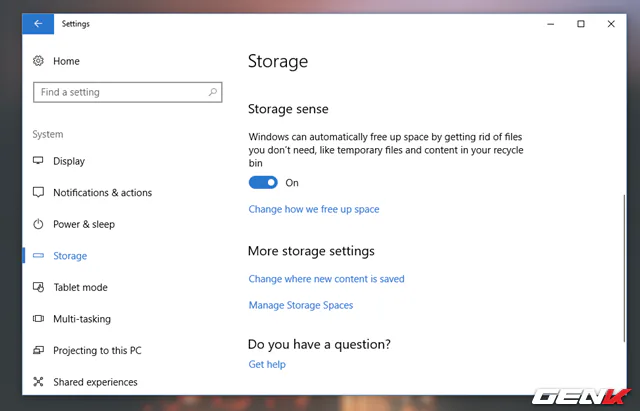Image resolution: width=640 pixels, height=411 pixels.
Task: Click the Do you have a question? heading
Action: click(319, 344)
